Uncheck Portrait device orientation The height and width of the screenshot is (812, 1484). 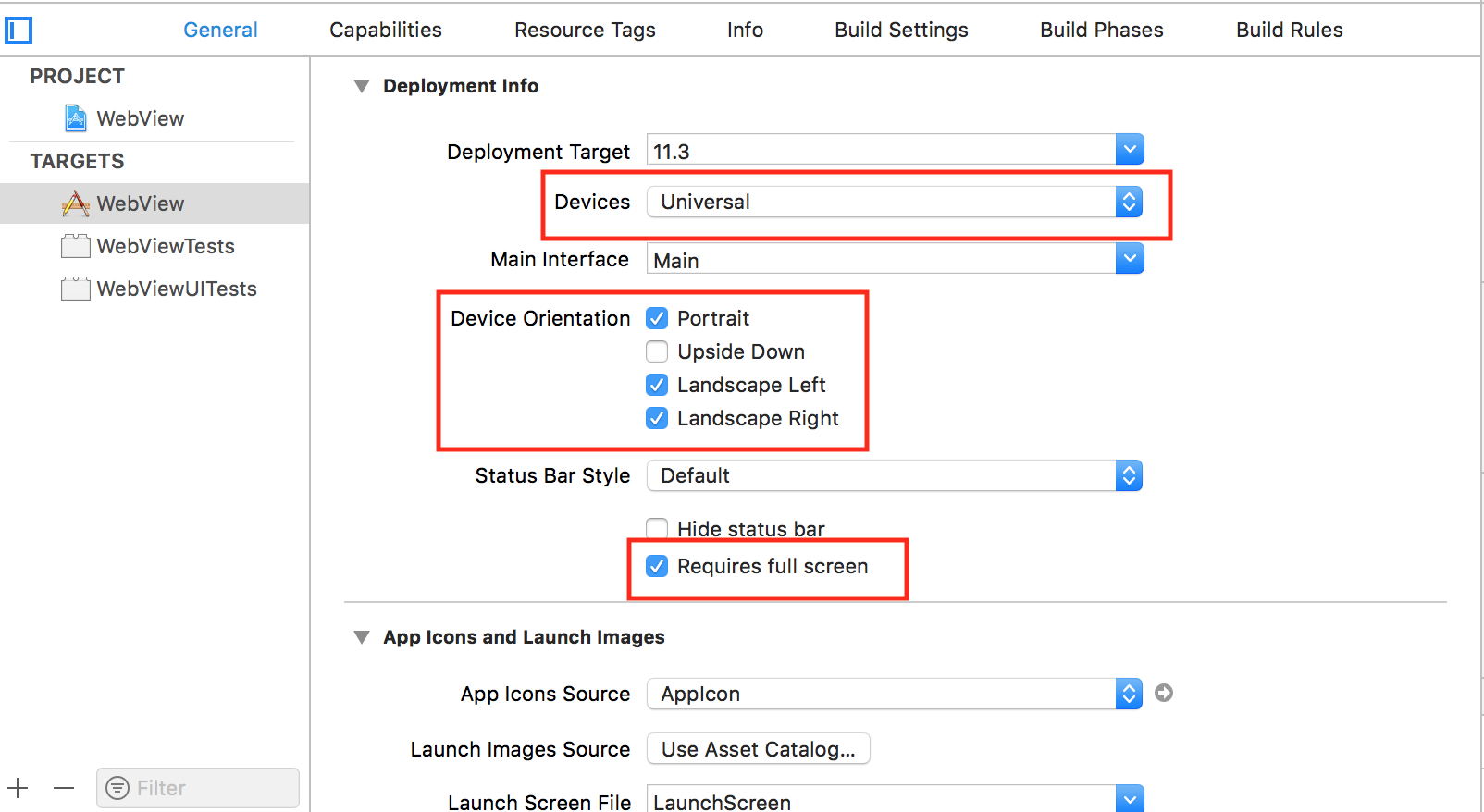(x=657, y=317)
